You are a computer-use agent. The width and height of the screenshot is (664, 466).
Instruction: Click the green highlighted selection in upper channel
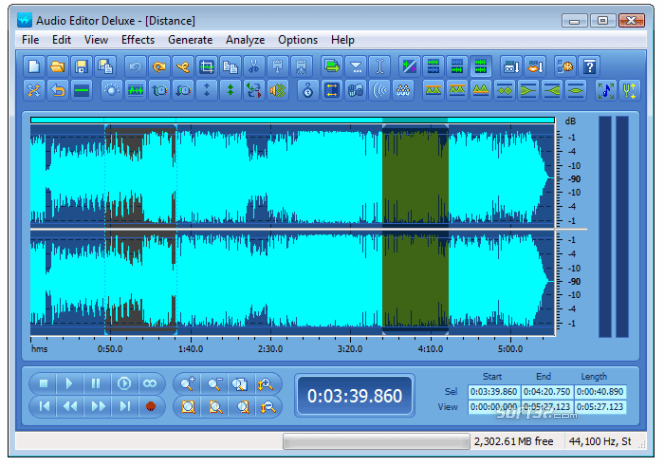(x=415, y=177)
